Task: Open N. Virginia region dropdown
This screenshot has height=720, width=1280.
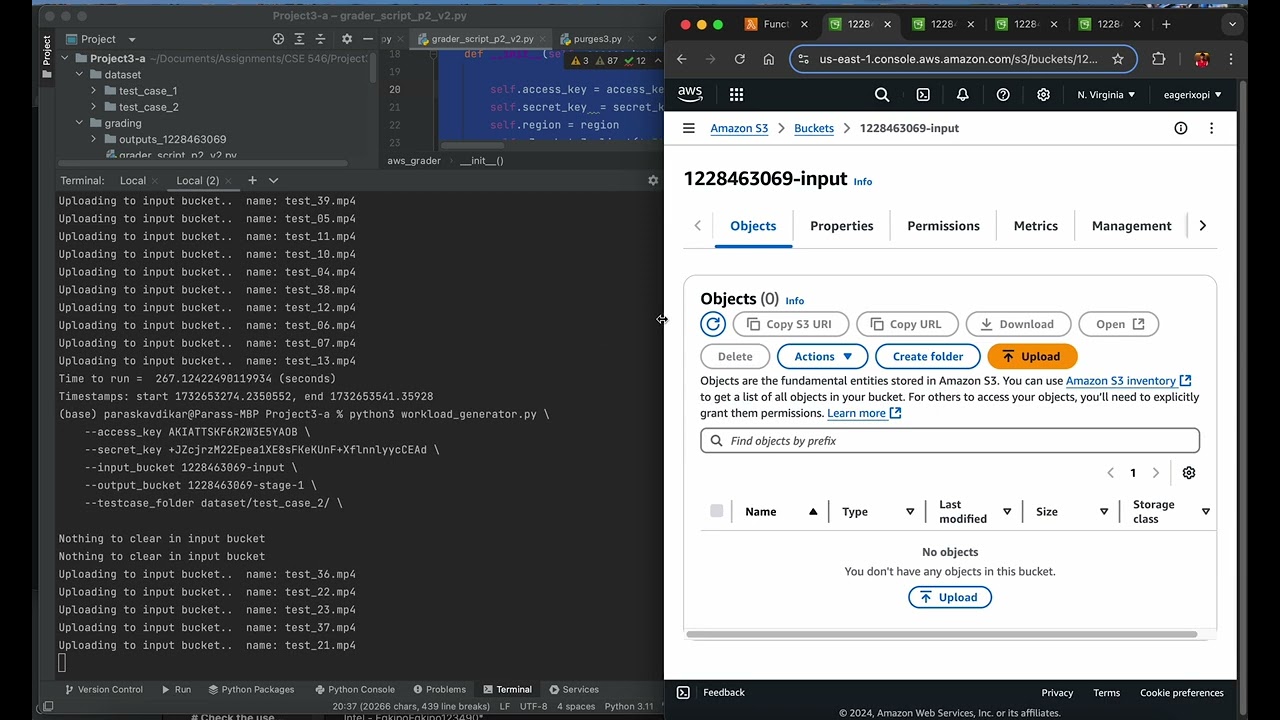Action: click(1106, 95)
